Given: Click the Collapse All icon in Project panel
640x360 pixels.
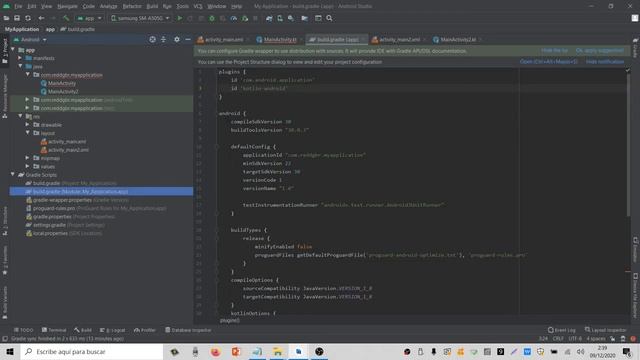Looking at the screenshot, I should click(x=163, y=40).
